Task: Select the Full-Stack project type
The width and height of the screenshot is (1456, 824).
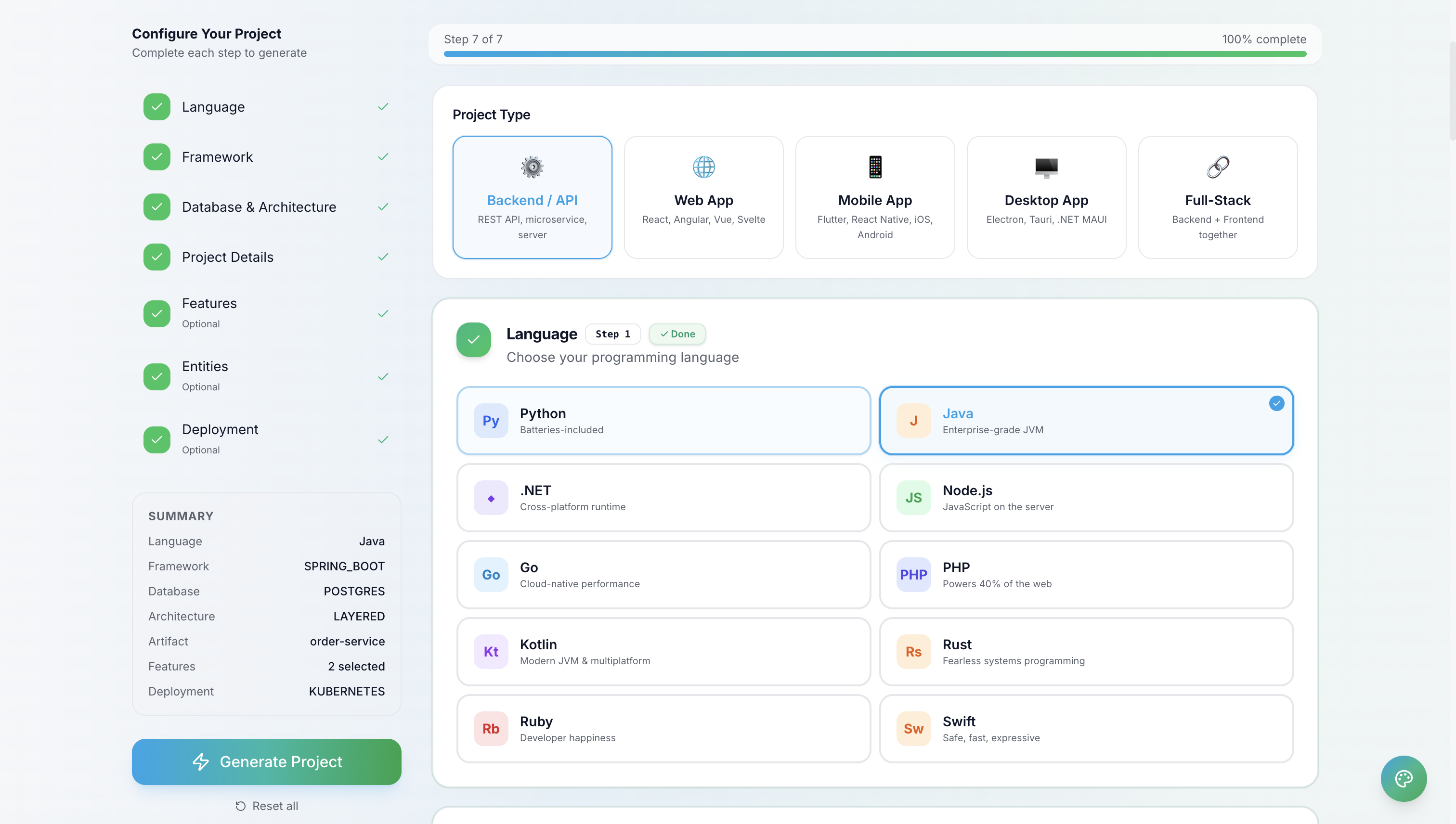Action: [x=1218, y=197]
